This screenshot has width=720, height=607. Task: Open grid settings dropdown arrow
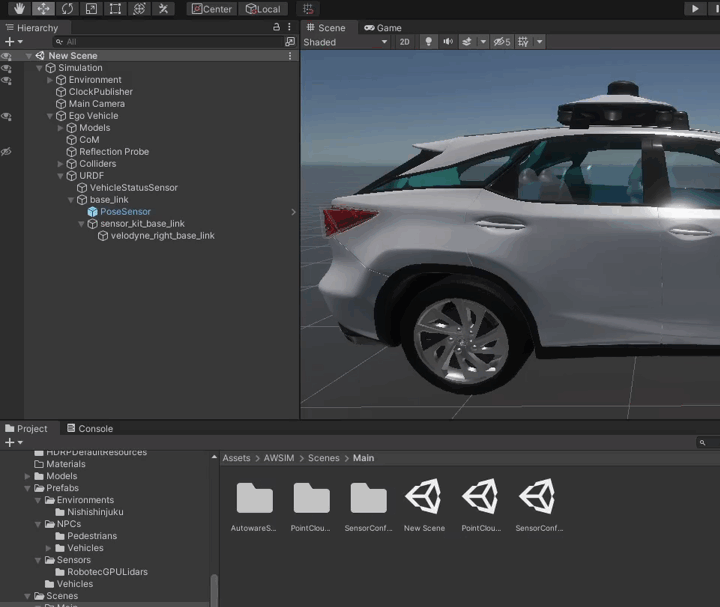point(540,42)
